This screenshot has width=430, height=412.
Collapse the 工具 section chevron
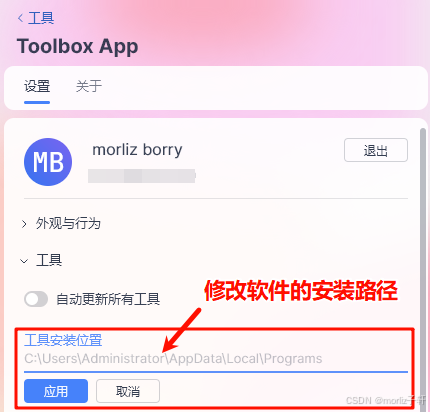[24, 261]
